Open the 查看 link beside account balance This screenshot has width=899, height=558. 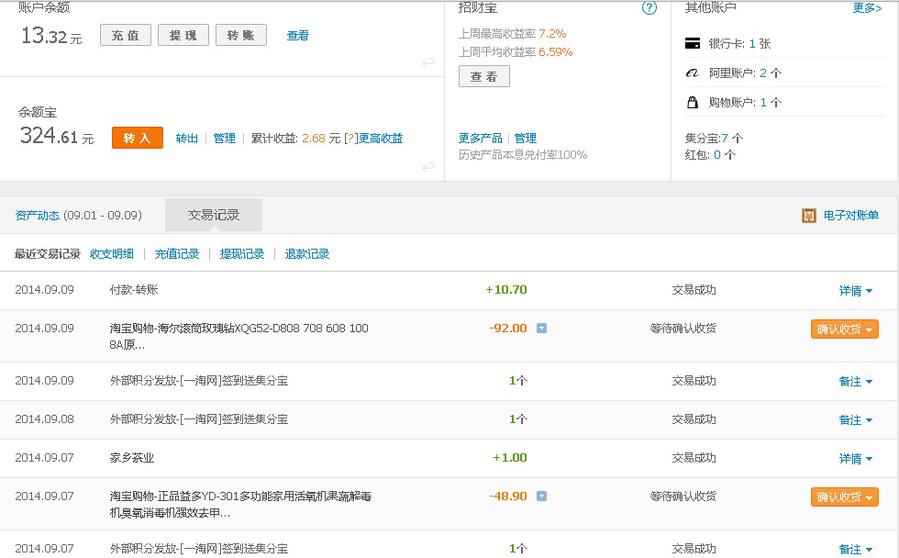click(x=298, y=36)
